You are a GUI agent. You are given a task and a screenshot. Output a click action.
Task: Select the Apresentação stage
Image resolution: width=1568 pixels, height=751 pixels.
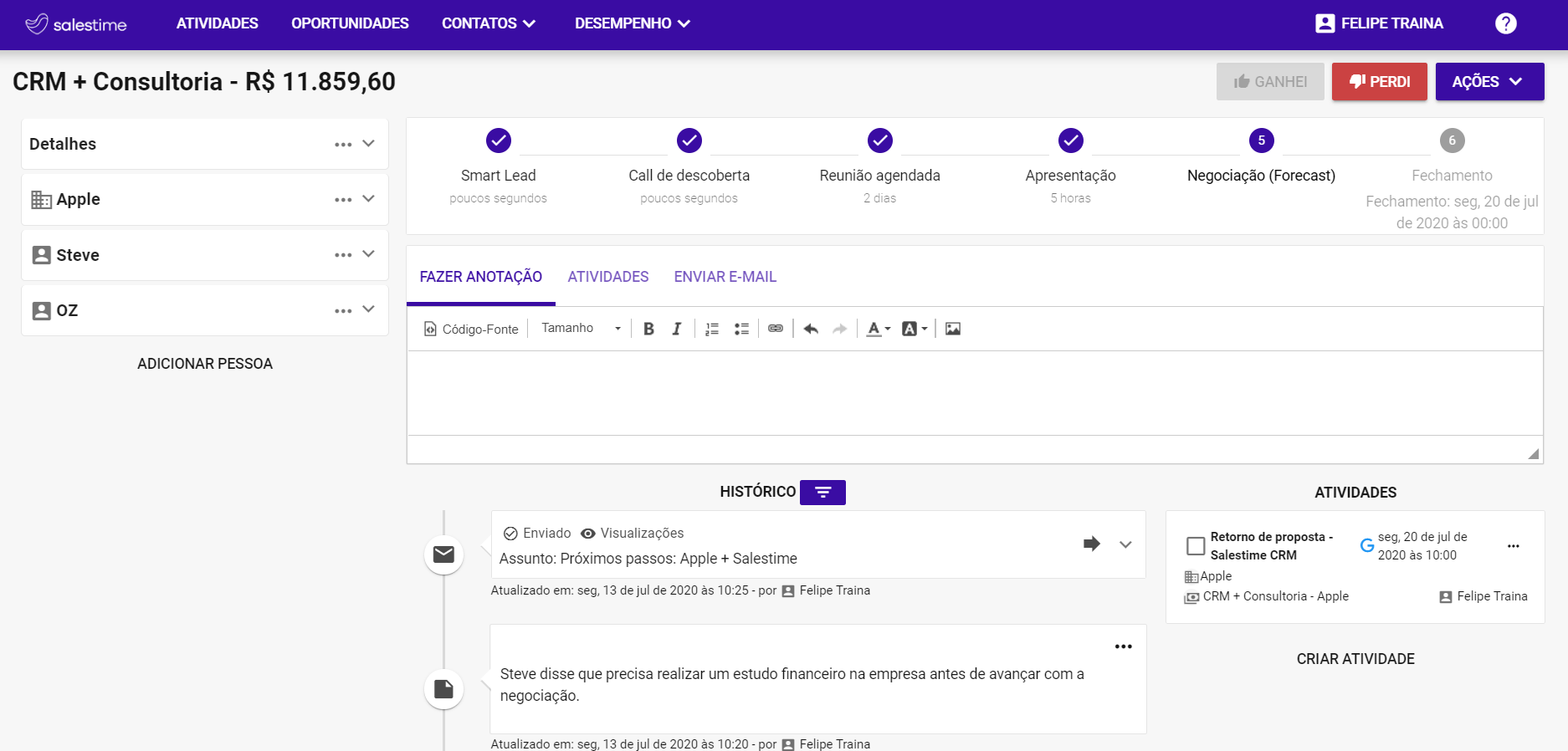point(1071,140)
